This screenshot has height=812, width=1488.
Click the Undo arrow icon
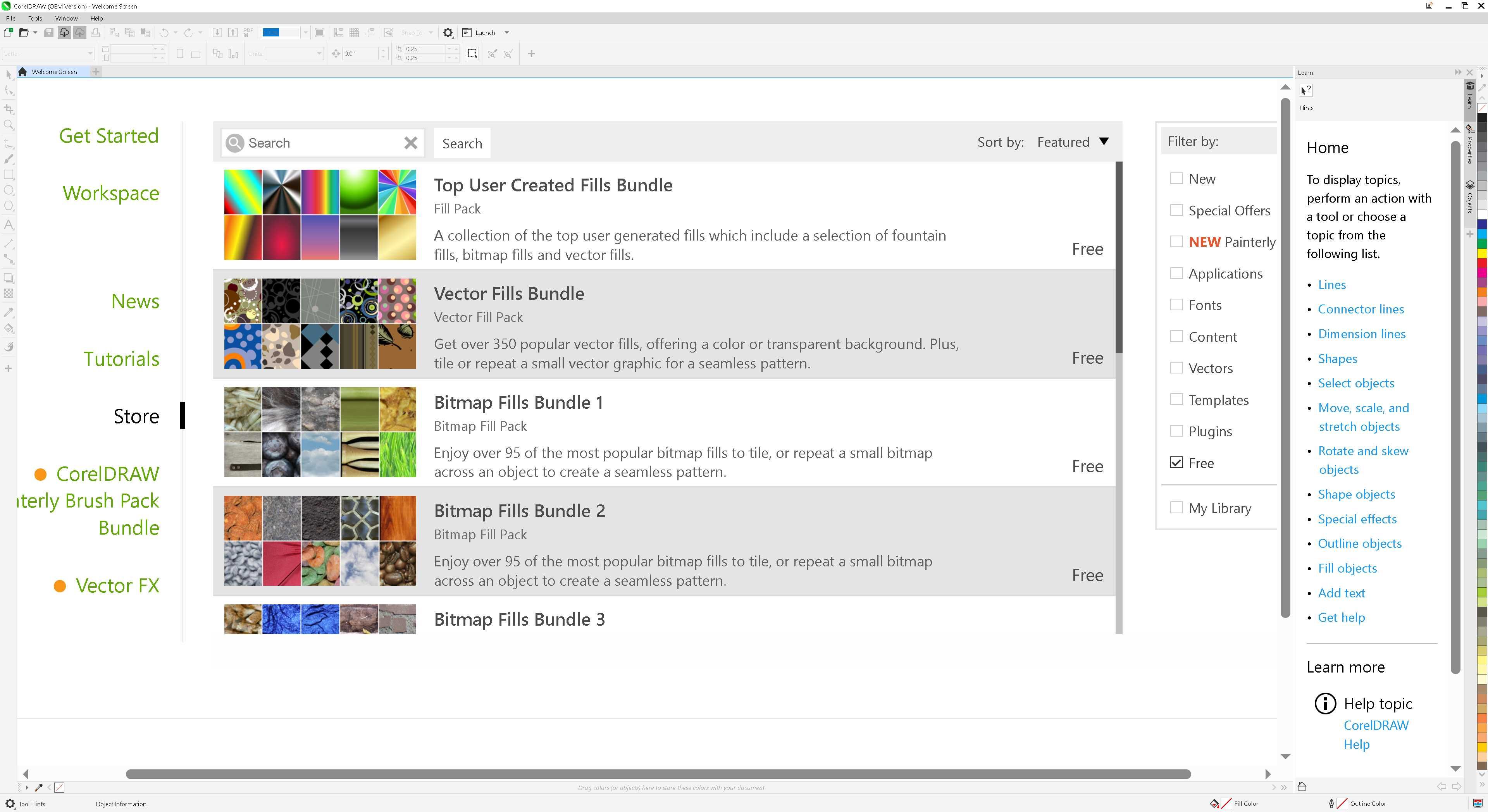coord(165,33)
